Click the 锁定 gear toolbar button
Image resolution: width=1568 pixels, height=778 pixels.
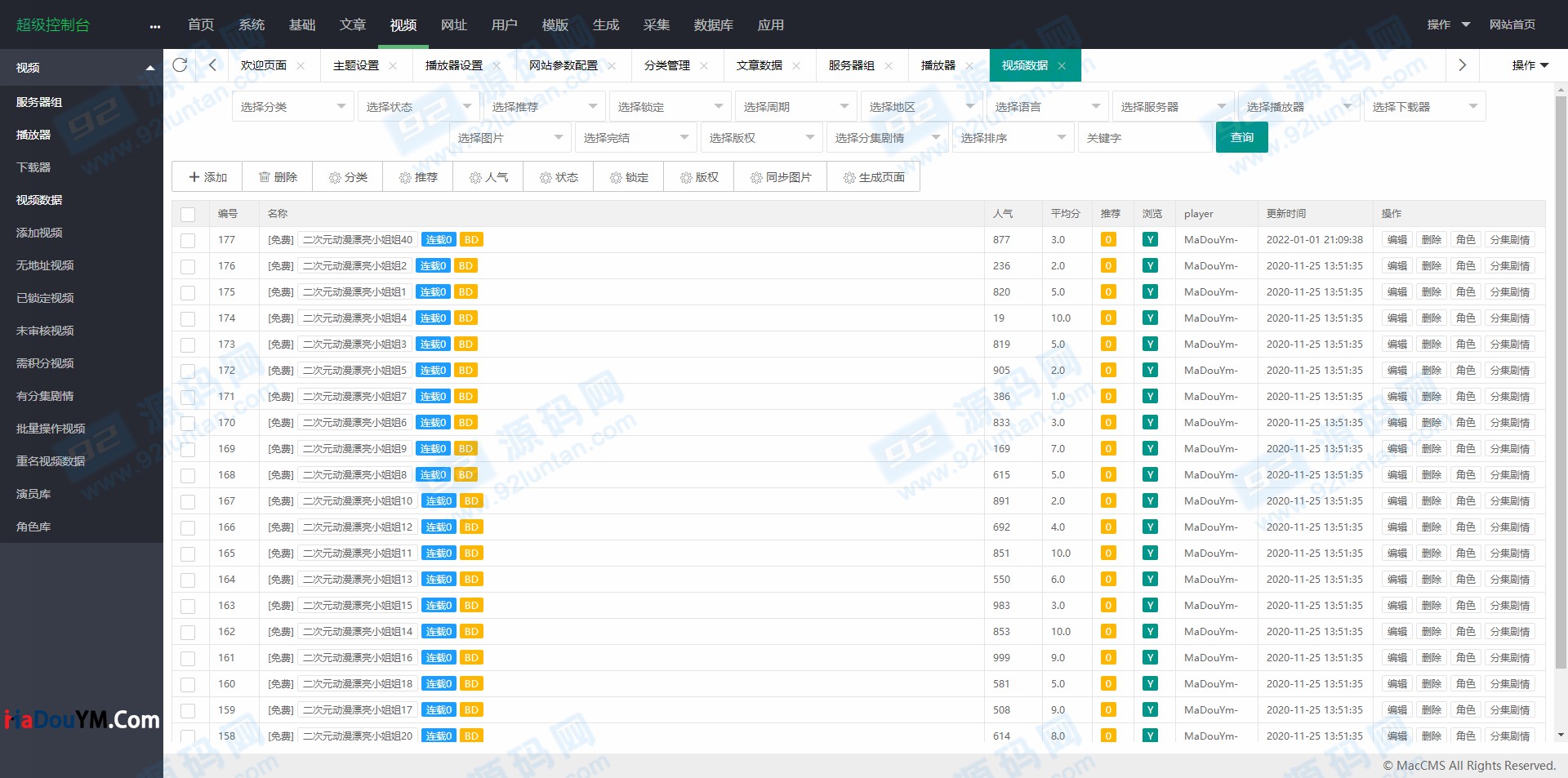[x=629, y=177]
